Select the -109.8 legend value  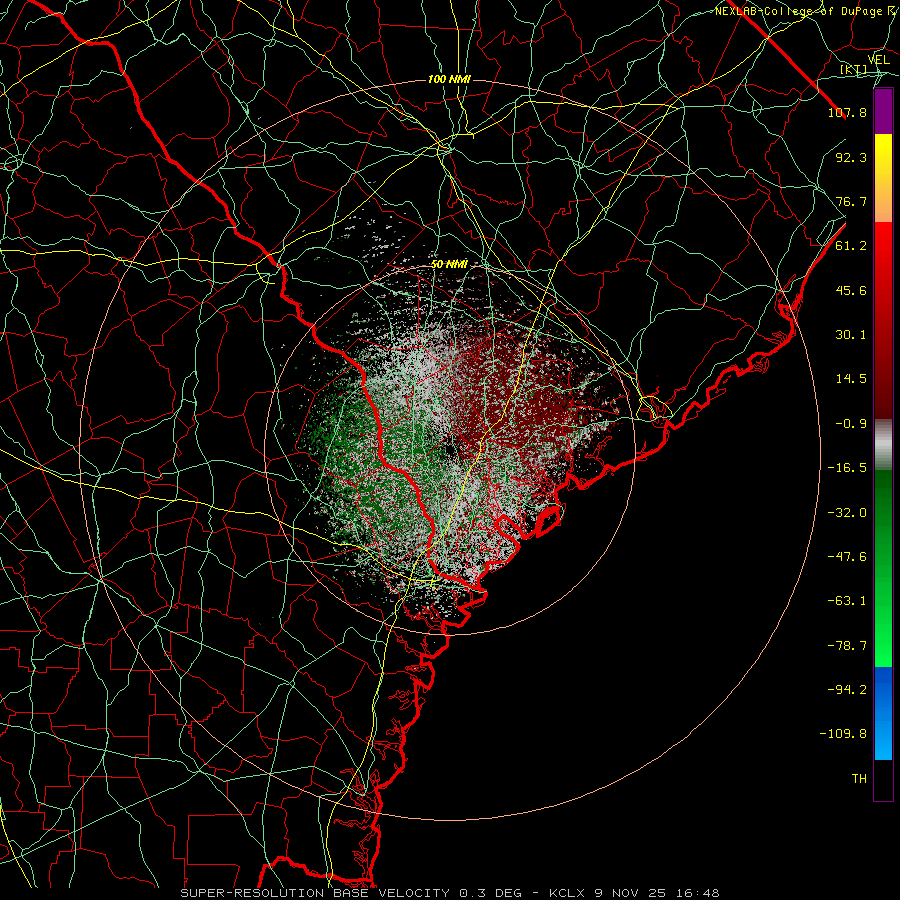click(843, 734)
